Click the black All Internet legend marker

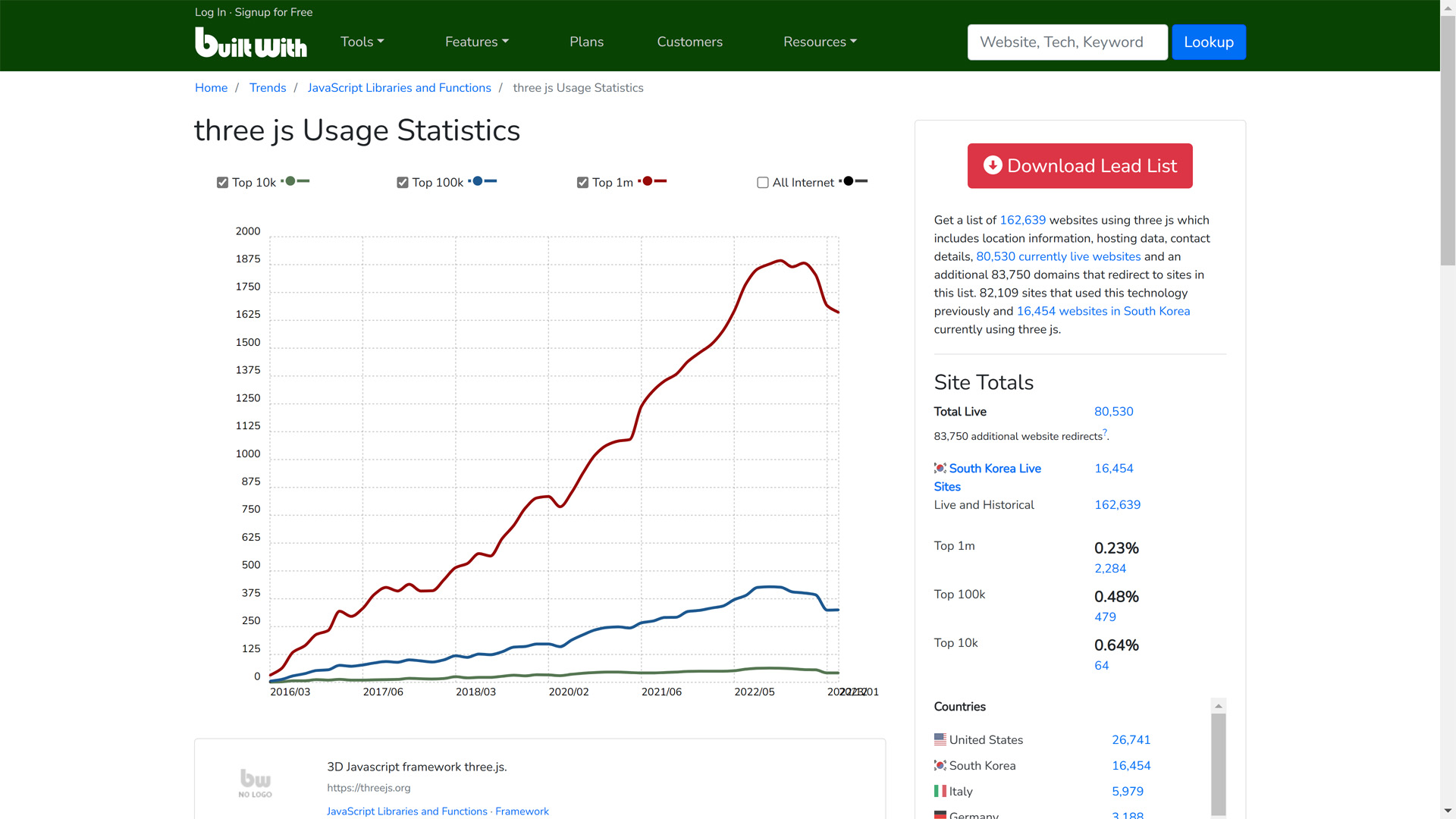[x=854, y=181]
